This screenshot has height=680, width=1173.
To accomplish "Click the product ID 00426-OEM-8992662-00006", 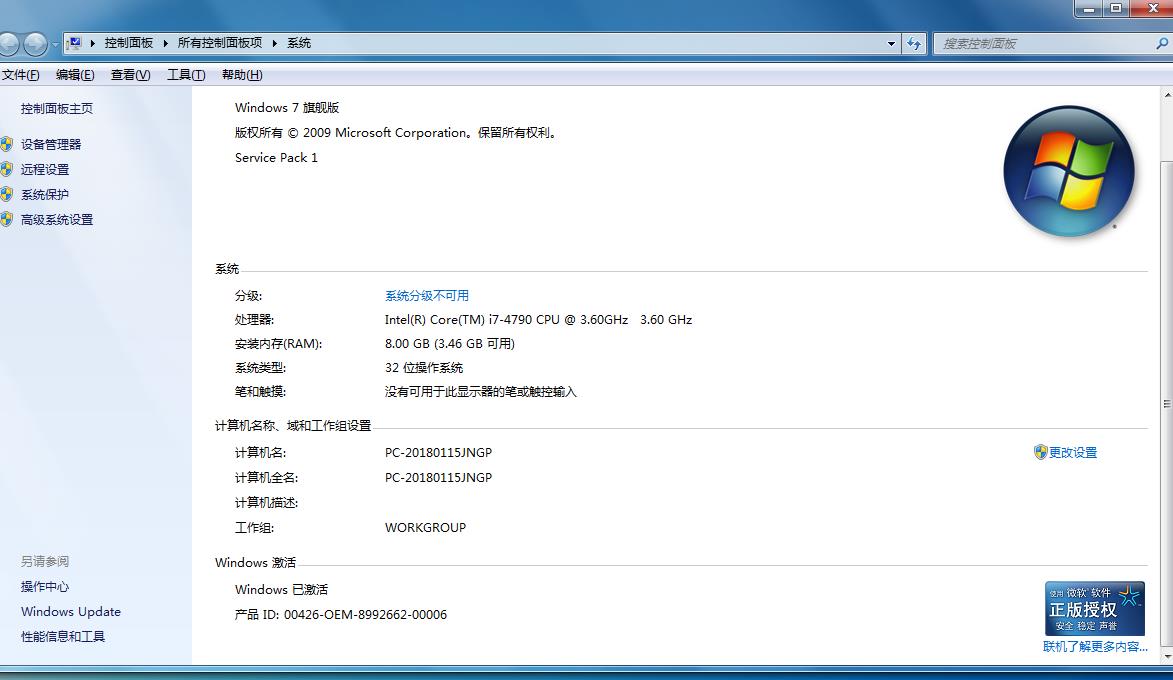I will coord(365,614).
